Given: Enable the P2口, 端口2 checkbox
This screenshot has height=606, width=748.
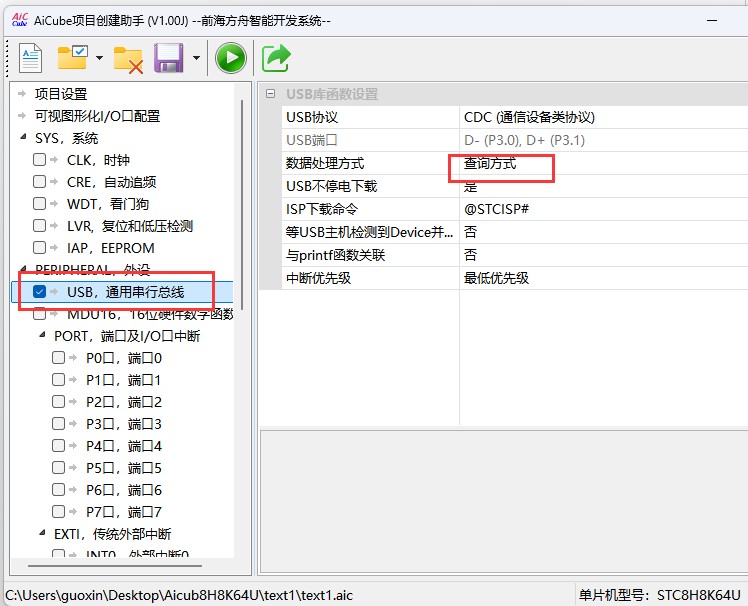Looking at the screenshot, I should [x=58, y=401].
